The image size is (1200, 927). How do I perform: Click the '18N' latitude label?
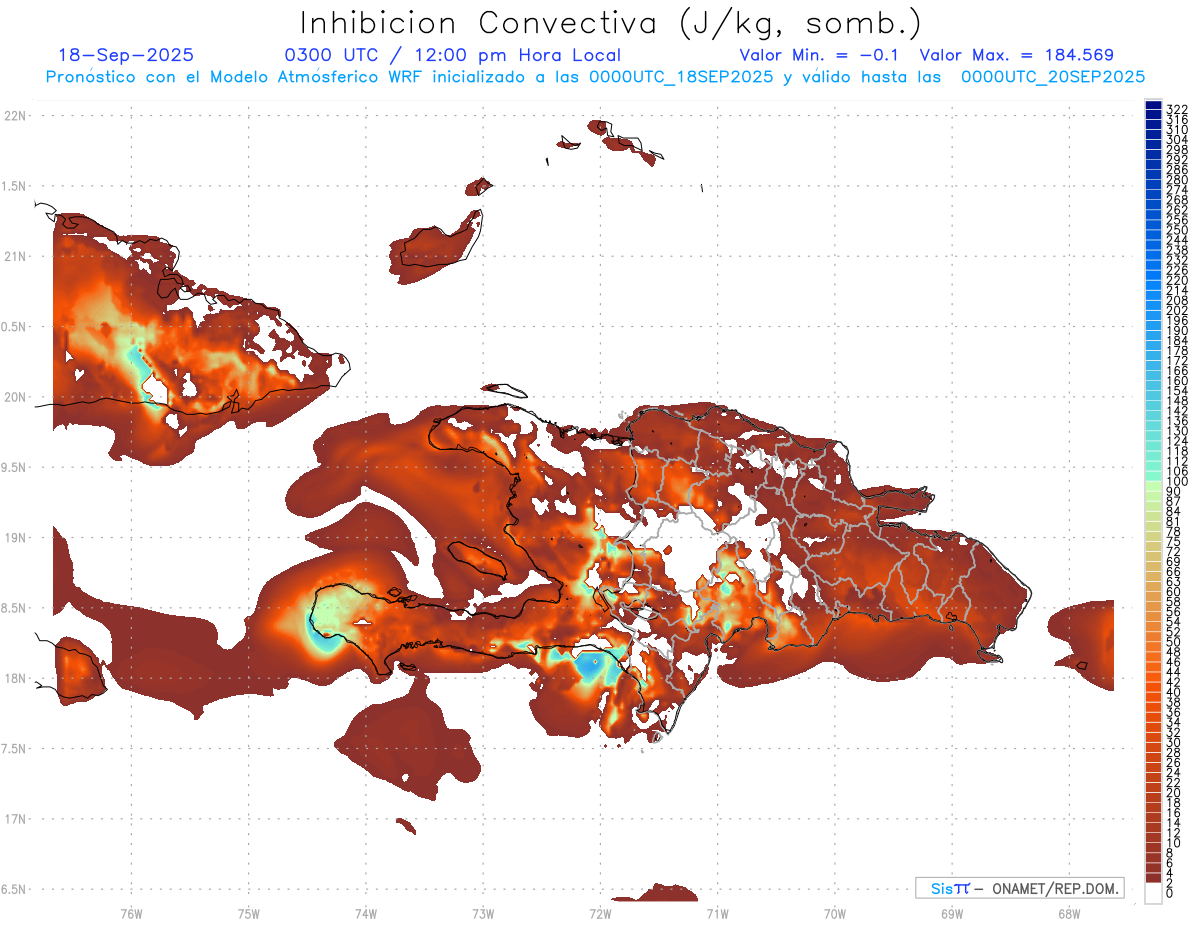[x=14, y=678]
